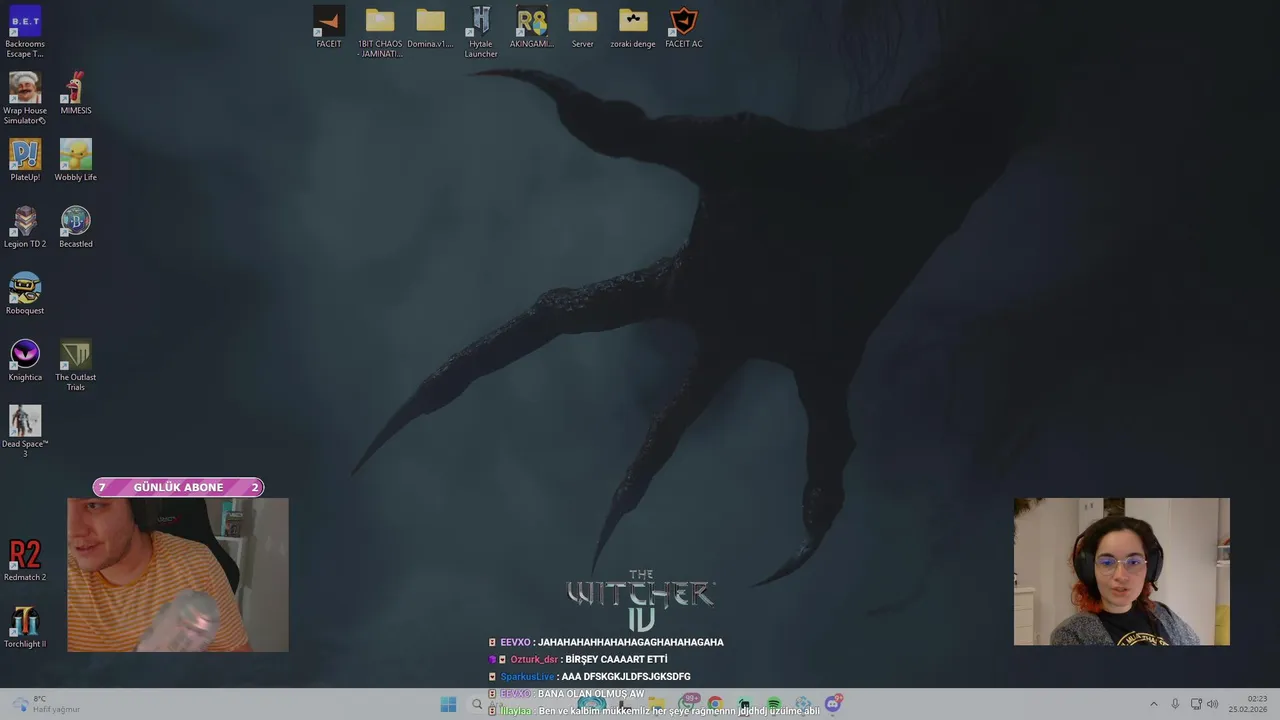Click the right webcam feed with headphones

tap(1122, 572)
